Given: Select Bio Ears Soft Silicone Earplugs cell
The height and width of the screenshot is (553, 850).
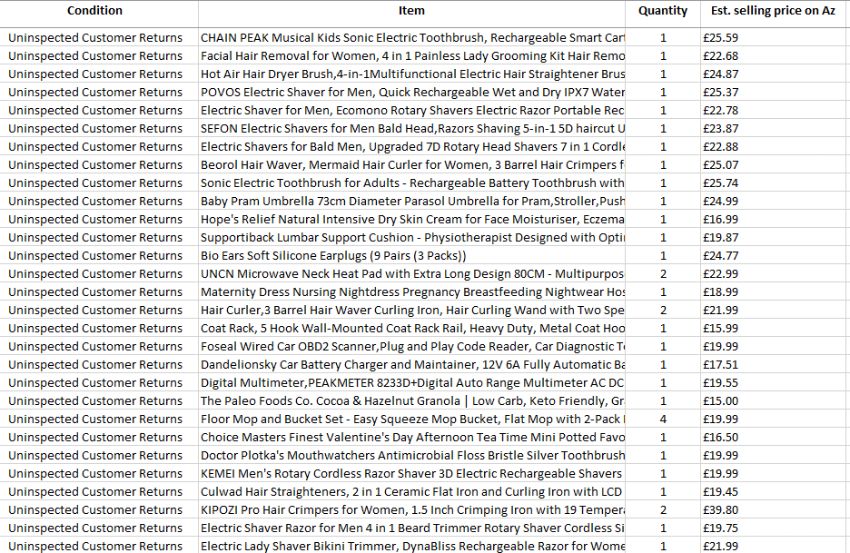Looking at the screenshot, I should 412,255.
